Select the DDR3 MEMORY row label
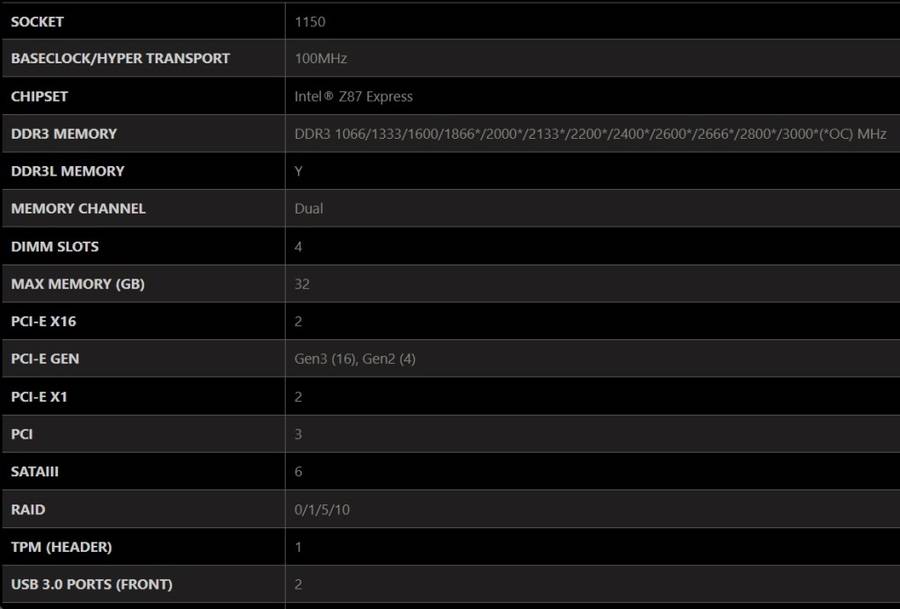This screenshot has height=609, width=900. (63, 133)
